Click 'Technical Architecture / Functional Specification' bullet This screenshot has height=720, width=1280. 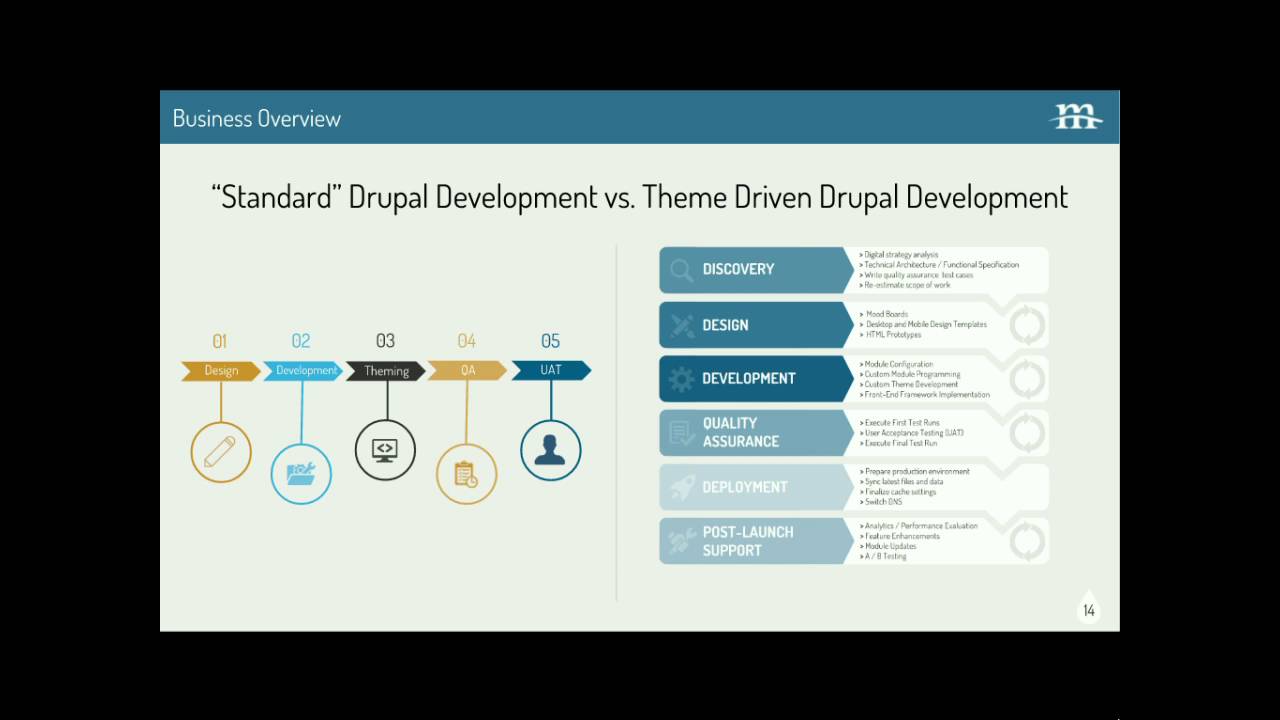click(x=940, y=265)
